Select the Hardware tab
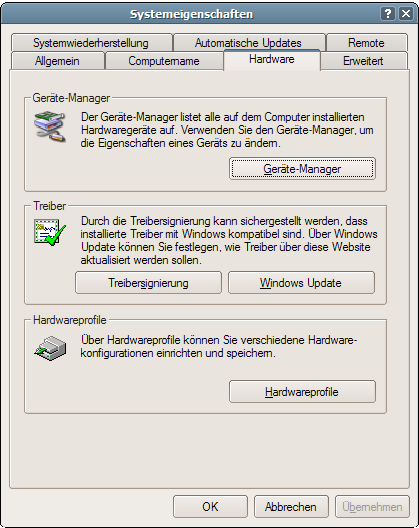 pyautogui.click(x=272, y=60)
